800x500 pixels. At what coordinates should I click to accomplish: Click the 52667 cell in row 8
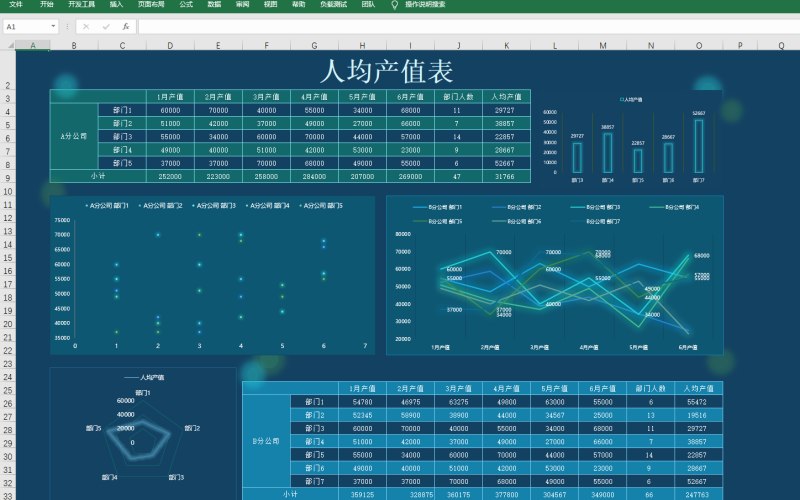click(x=505, y=163)
